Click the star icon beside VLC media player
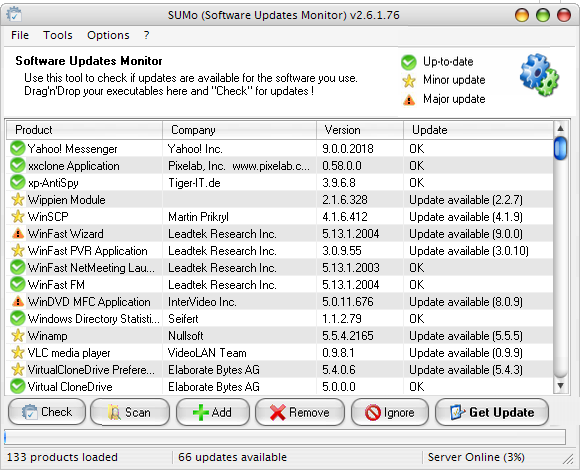Image resolution: width=580 pixels, height=470 pixels. click(17, 352)
